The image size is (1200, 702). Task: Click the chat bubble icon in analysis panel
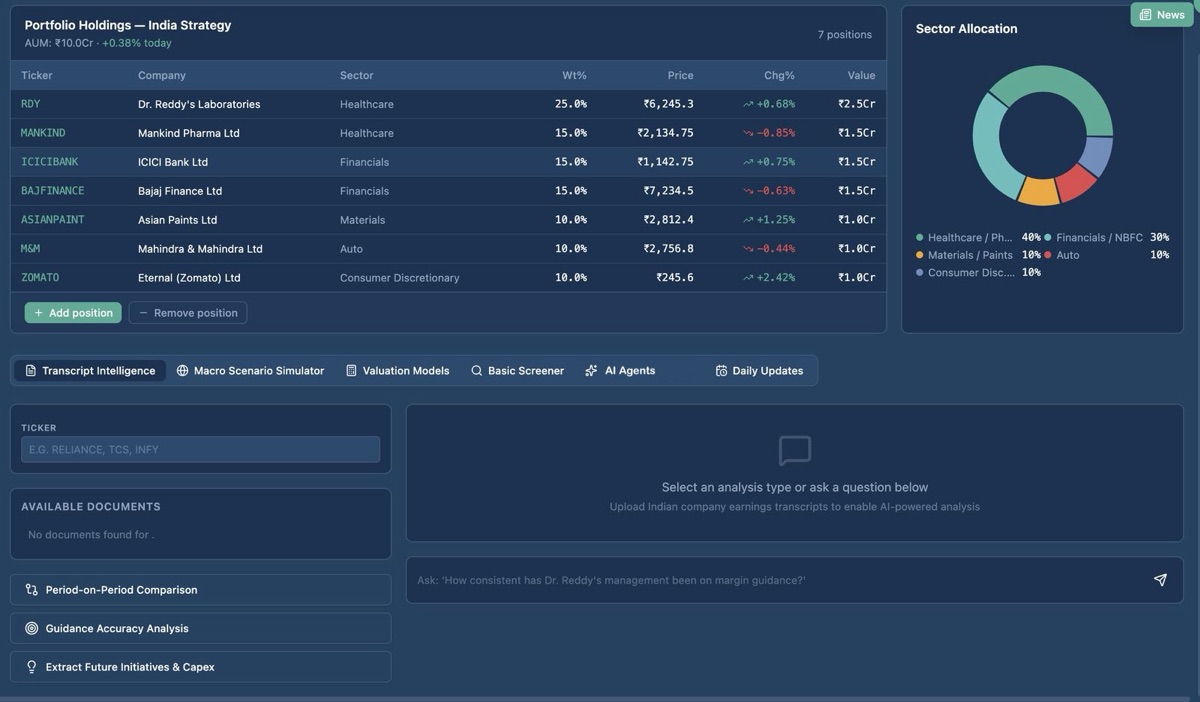795,451
